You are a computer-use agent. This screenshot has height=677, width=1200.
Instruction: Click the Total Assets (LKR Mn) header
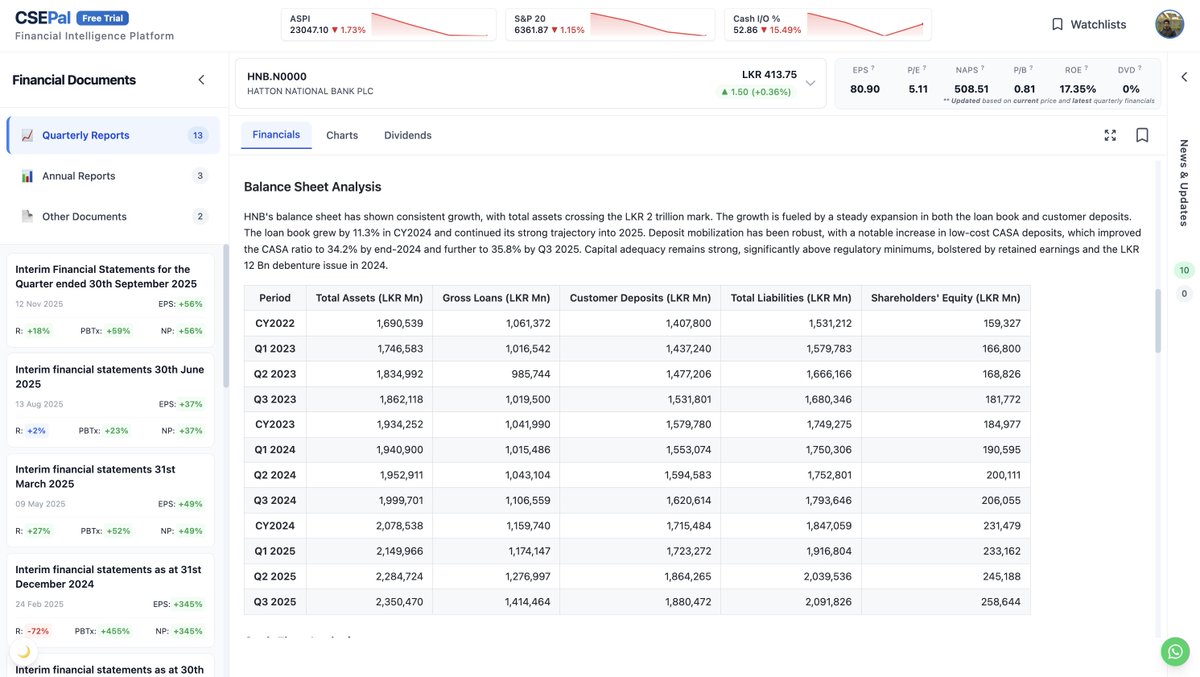[x=369, y=298]
